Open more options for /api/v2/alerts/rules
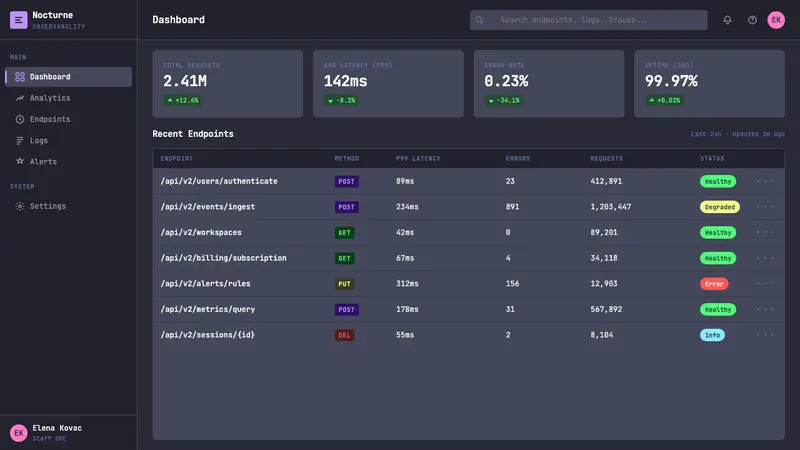 click(x=765, y=283)
